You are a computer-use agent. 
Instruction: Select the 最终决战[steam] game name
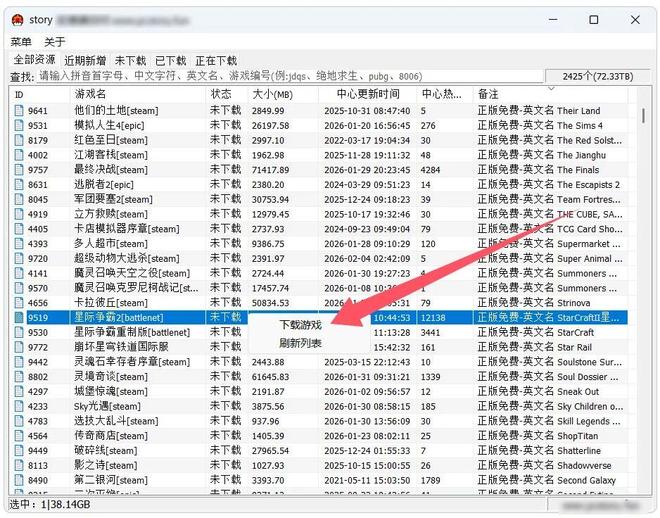point(111,170)
